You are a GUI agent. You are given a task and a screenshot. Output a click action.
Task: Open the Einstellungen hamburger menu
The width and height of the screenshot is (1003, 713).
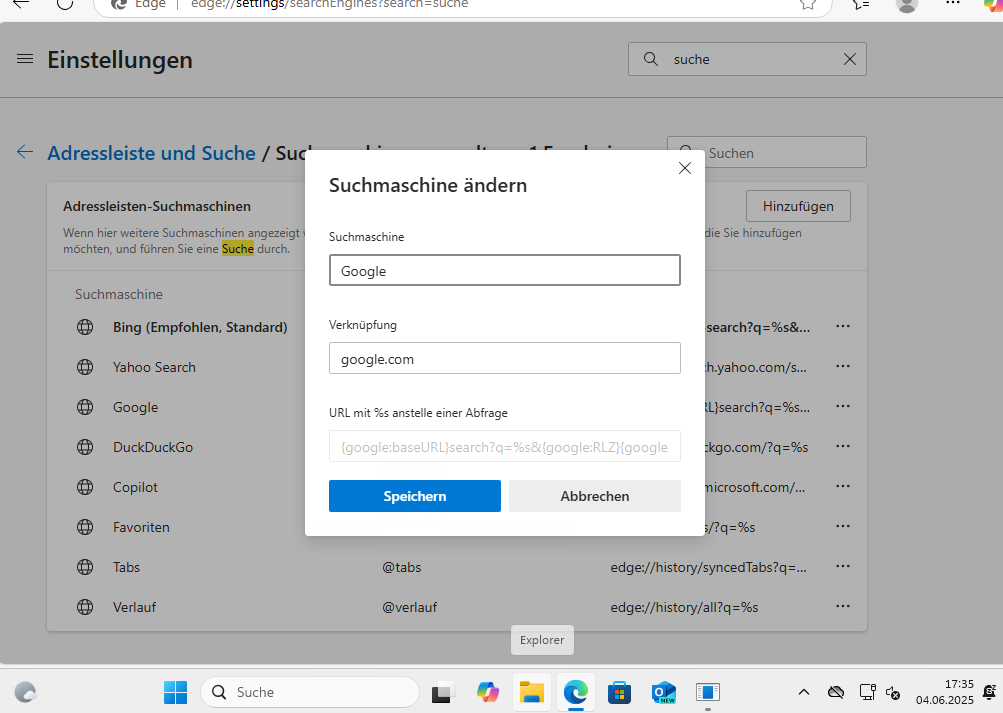click(x=25, y=59)
